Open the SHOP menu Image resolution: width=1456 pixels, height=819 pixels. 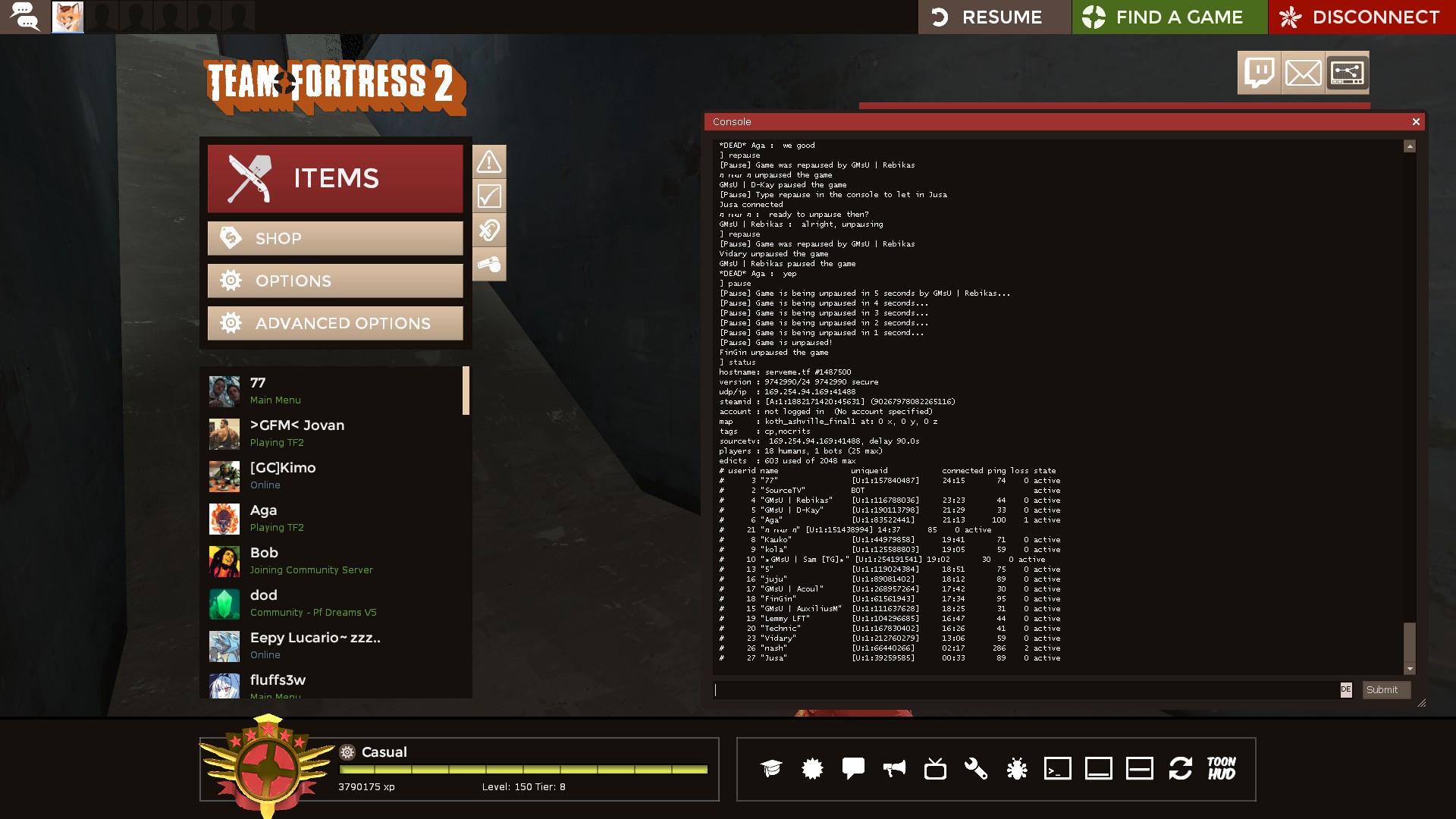(335, 238)
